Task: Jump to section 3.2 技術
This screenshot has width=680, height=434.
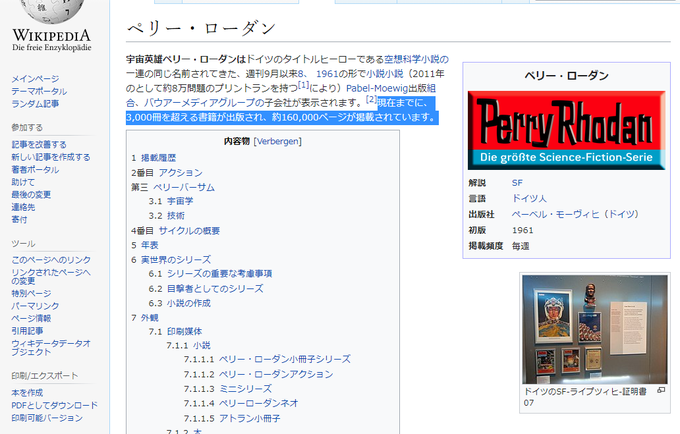Action: (167, 215)
